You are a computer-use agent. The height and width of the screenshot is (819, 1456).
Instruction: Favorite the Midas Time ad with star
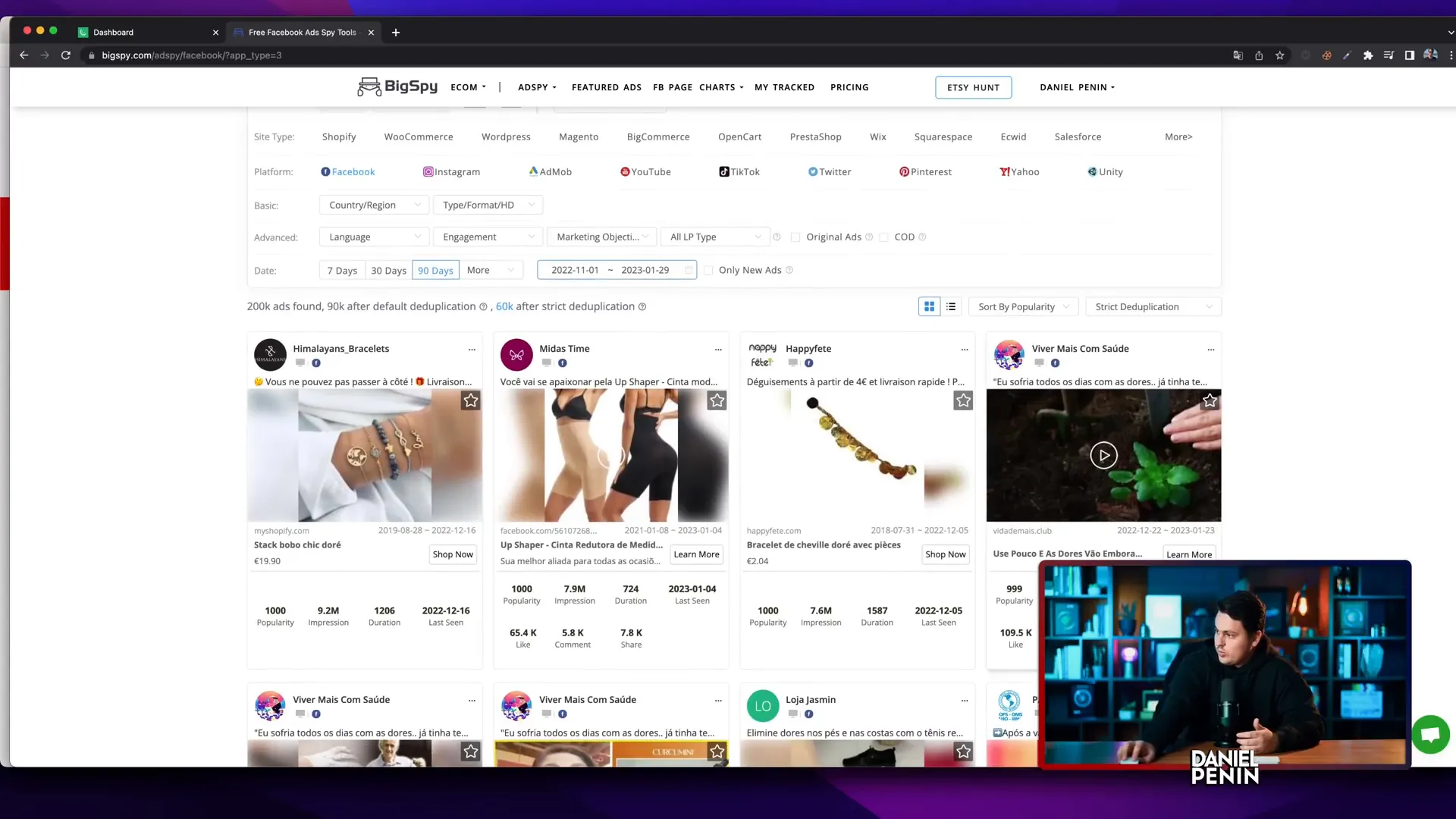pos(717,400)
